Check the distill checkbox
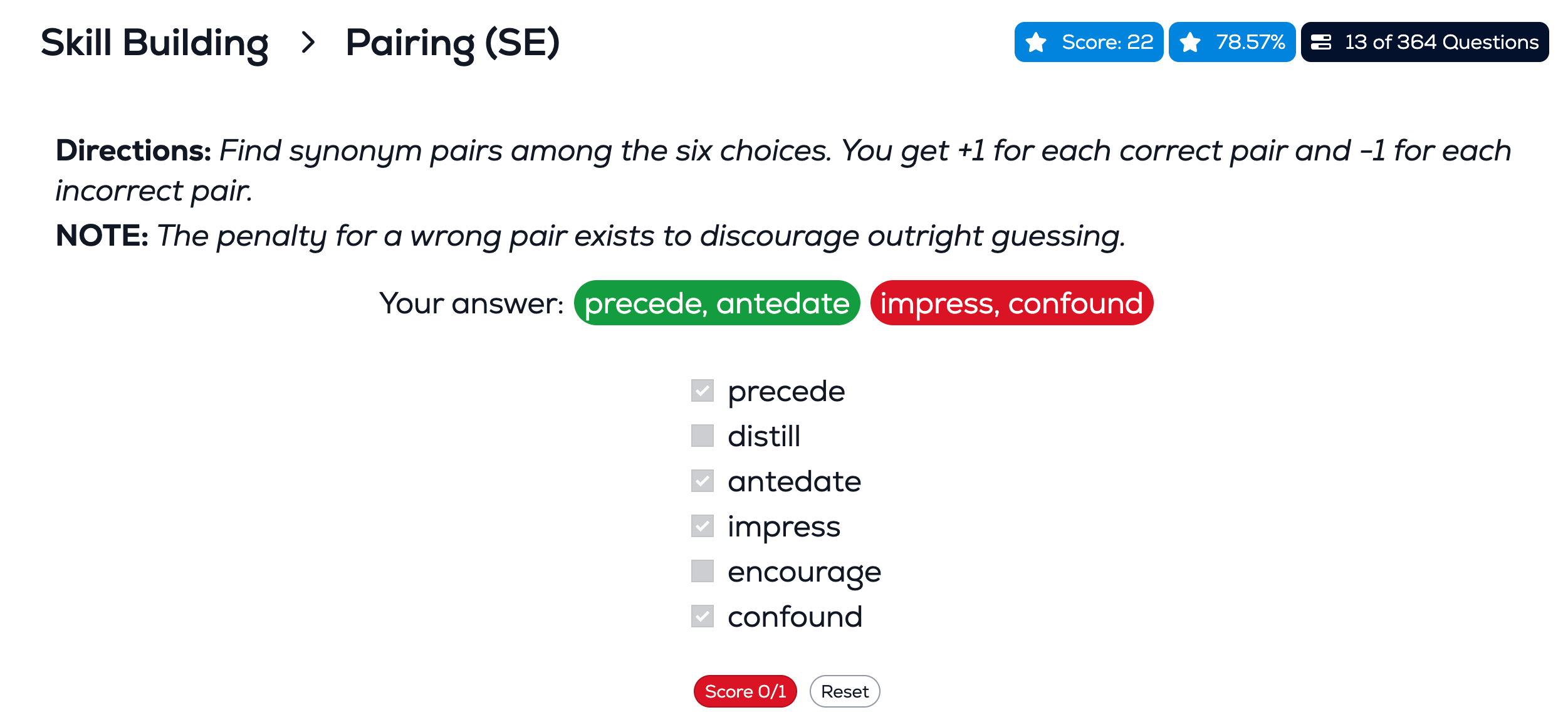Screen dimensions: 1568x727 [x=703, y=436]
